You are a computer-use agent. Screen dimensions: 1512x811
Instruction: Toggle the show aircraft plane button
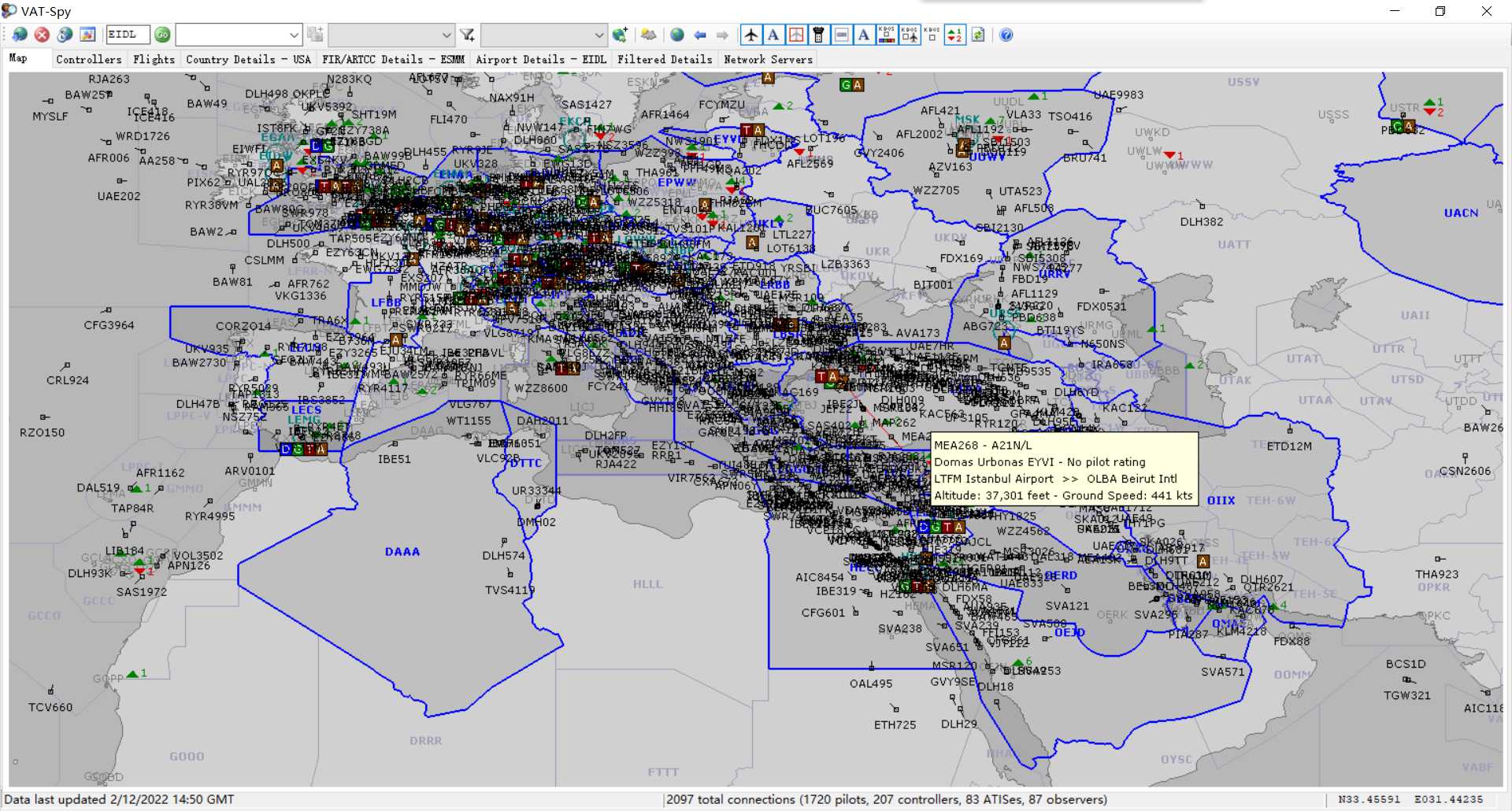(751, 35)
